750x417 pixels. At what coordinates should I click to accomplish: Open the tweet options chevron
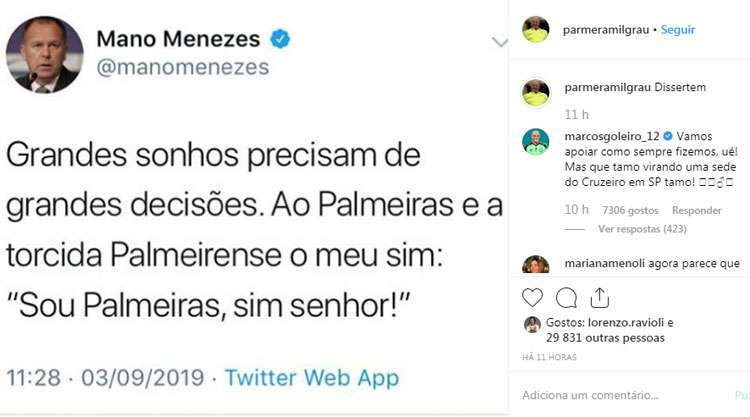[499, 43]
